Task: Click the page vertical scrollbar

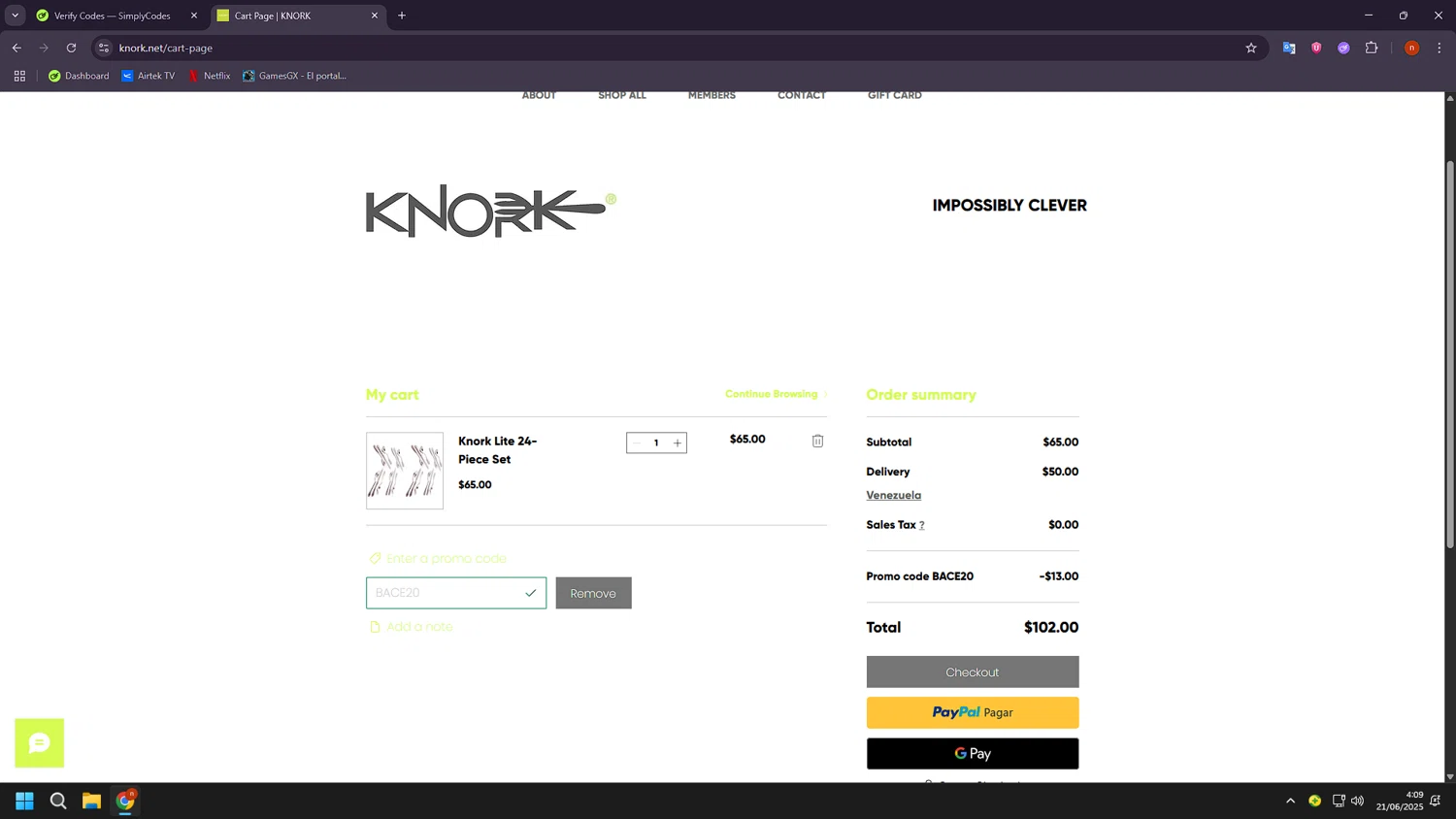Action: tap(1450, 354)
